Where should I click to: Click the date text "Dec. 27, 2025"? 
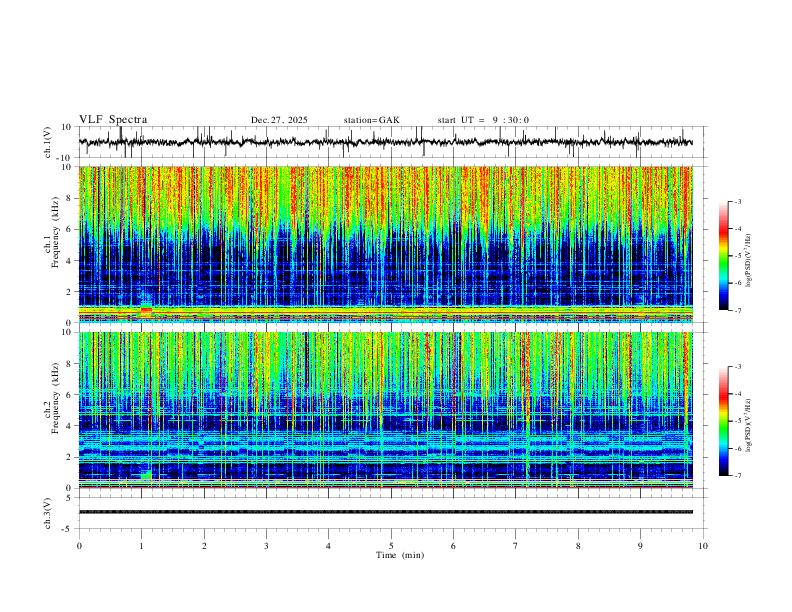[x=279, y=120]
